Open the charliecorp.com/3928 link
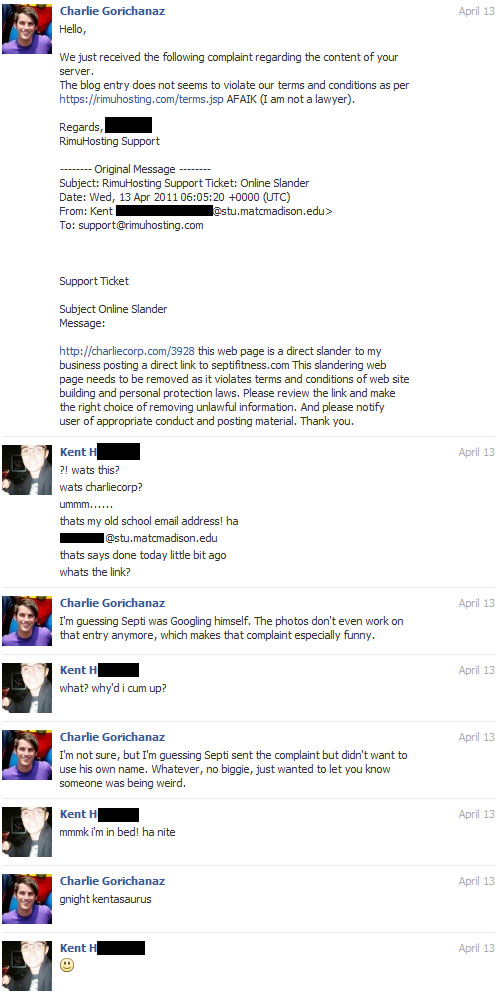Image resolution: width=503 pixels, height=997 pixels. [x=127, y=350]
